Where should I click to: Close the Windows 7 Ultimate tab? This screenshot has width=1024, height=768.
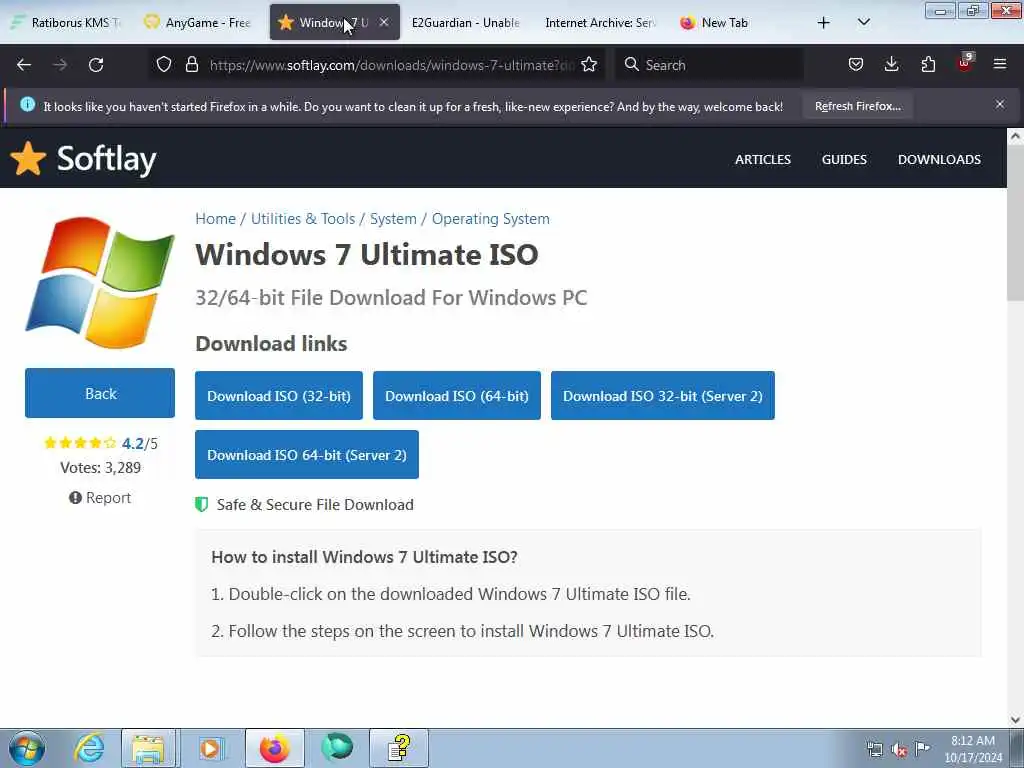pos(384,22)
